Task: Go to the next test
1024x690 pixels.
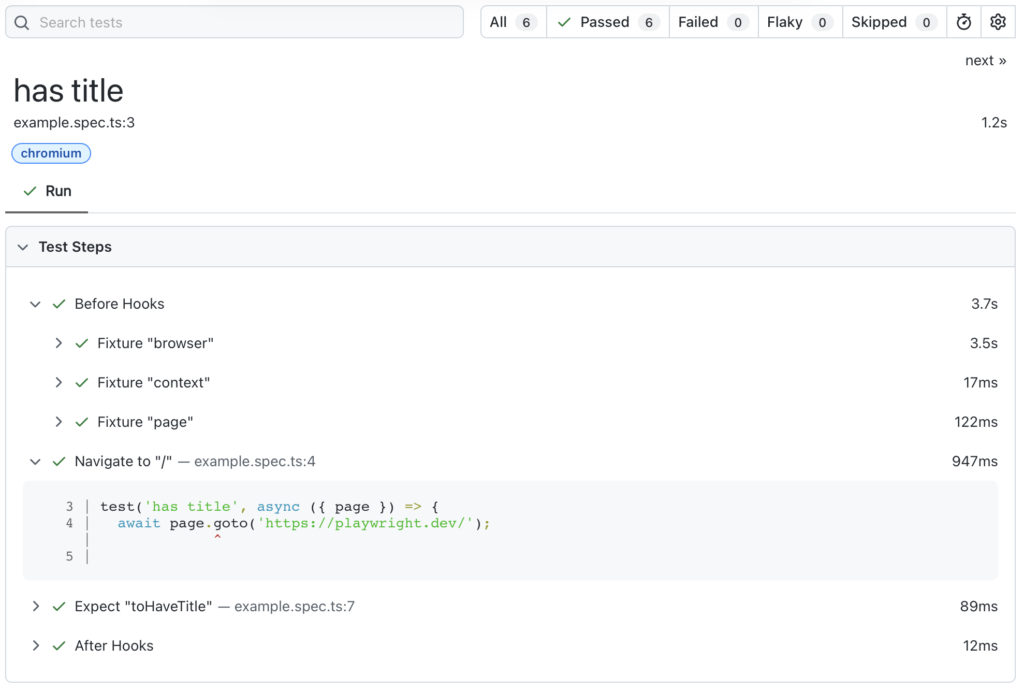Action: pyautogui.click(x=985, y=61)
